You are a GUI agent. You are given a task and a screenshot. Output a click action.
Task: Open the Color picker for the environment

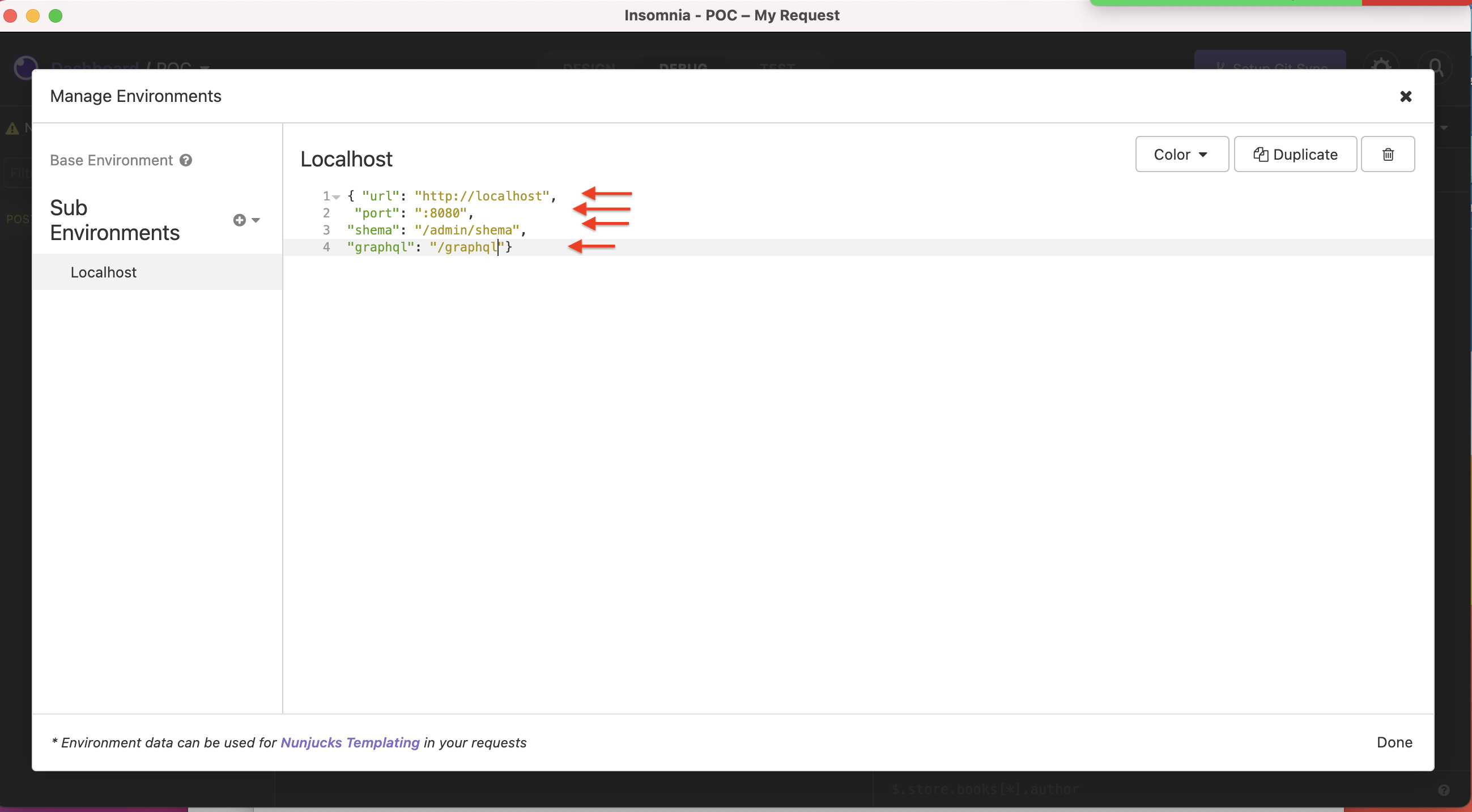[x=1181, y=153]
